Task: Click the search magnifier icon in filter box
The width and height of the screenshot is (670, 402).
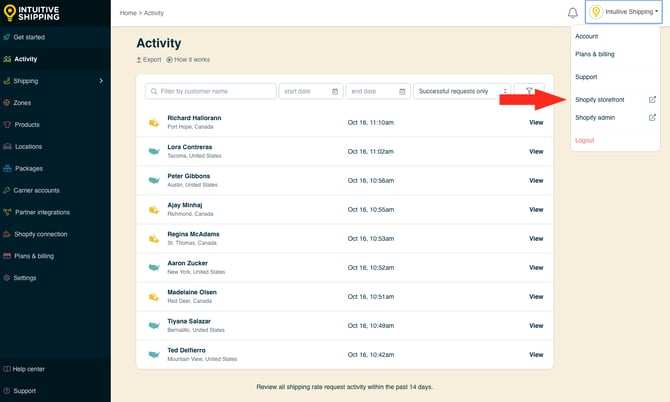Action: click(x=154, y=91)
